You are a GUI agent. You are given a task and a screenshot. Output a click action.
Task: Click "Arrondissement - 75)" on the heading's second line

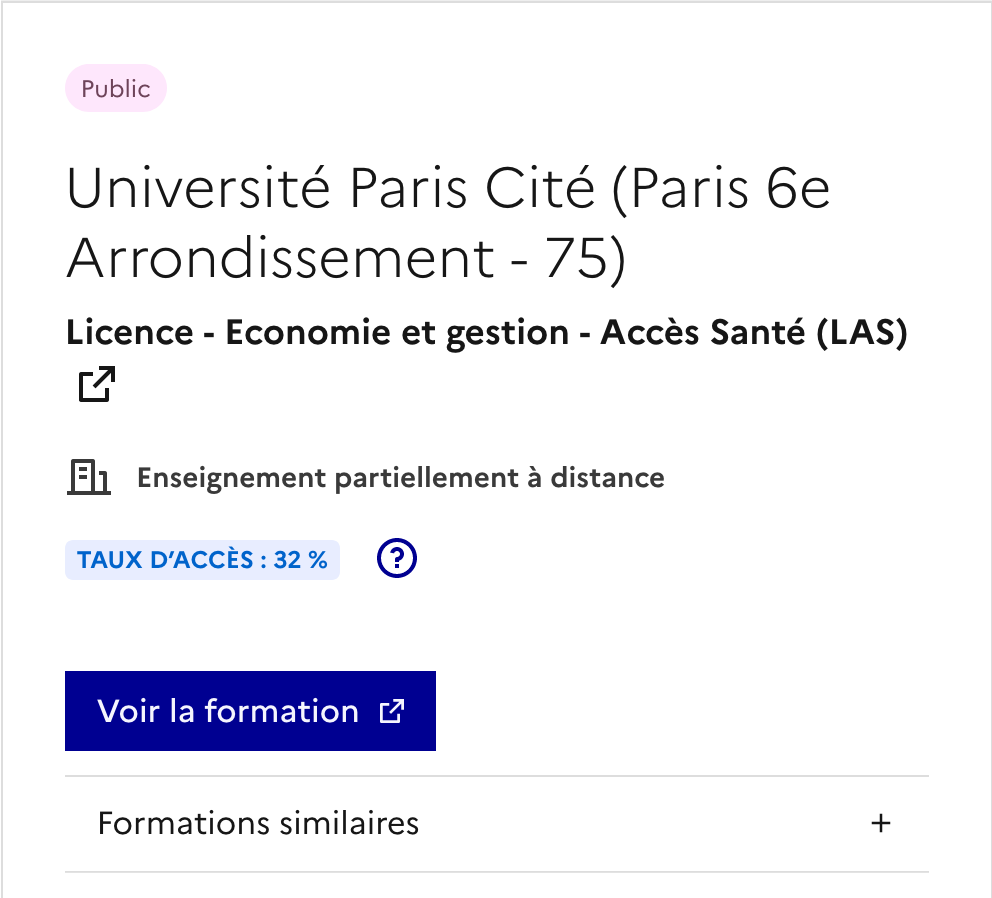(346, 258)
